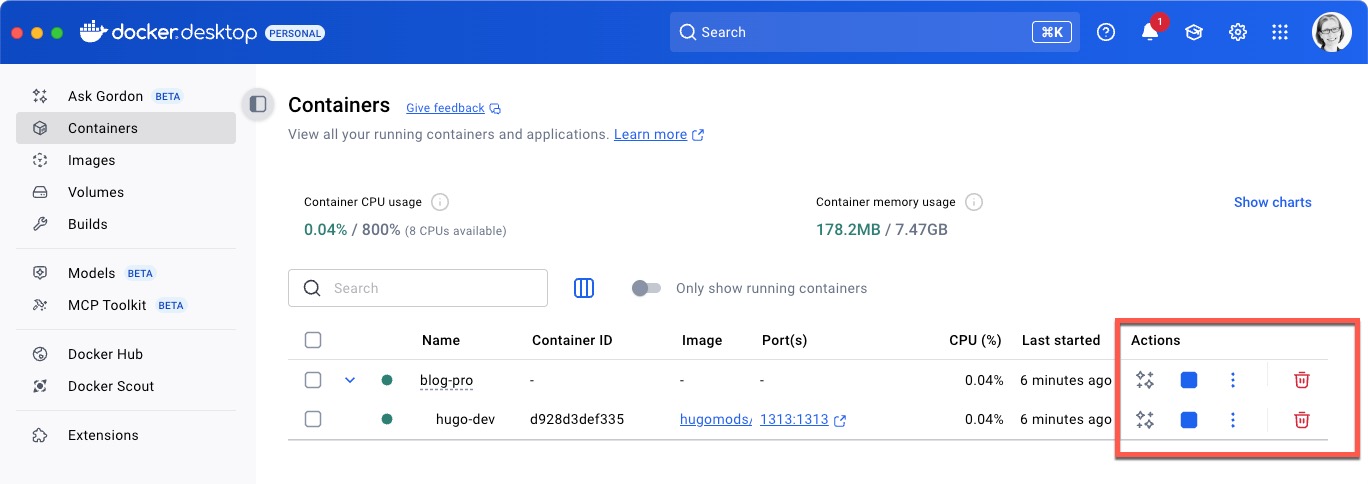Screen dimensions: 1368x484
Task: Collapse the sidebar panel toggle
Action: [x=258, y=104]
